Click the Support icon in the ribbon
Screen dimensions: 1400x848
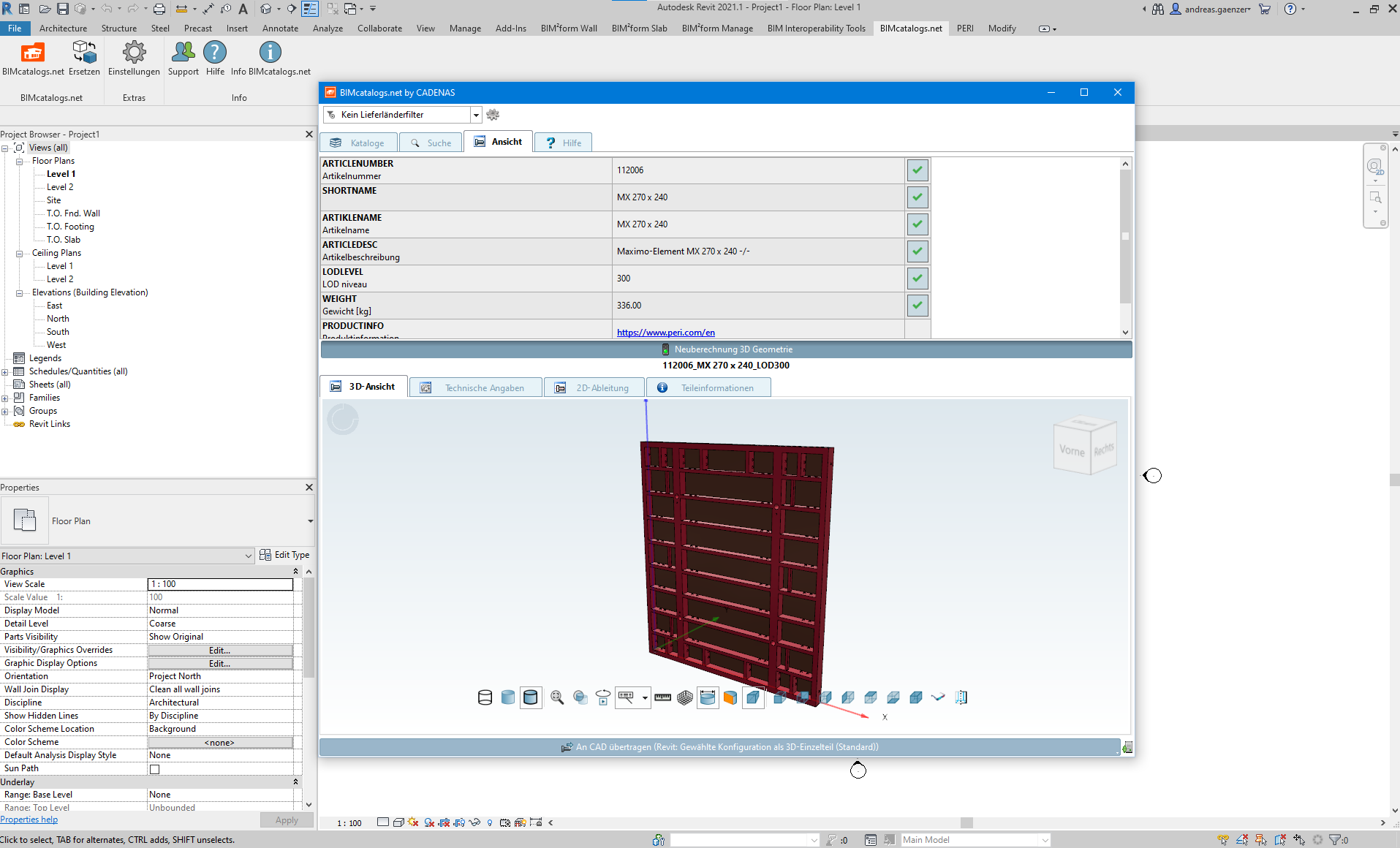[x=183, y=53]
